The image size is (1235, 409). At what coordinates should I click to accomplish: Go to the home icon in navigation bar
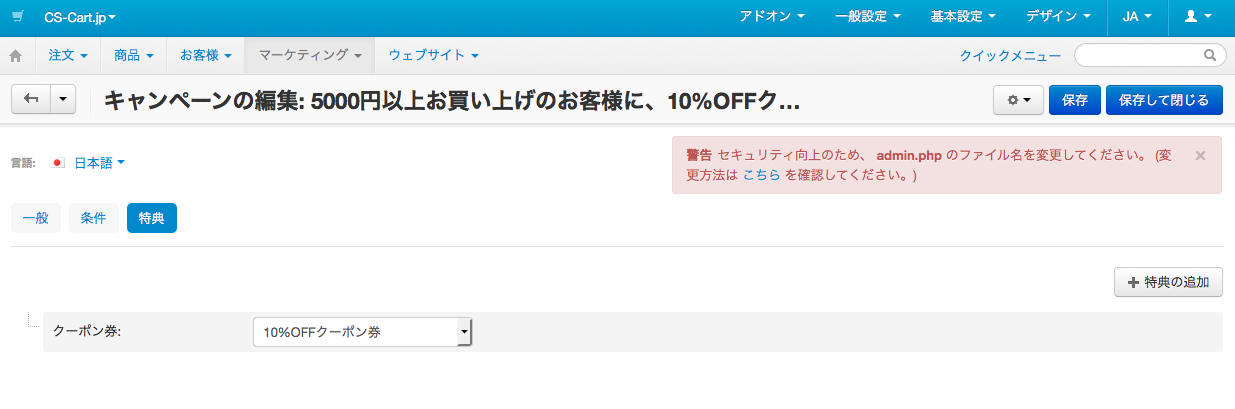(x=16, y=55)
